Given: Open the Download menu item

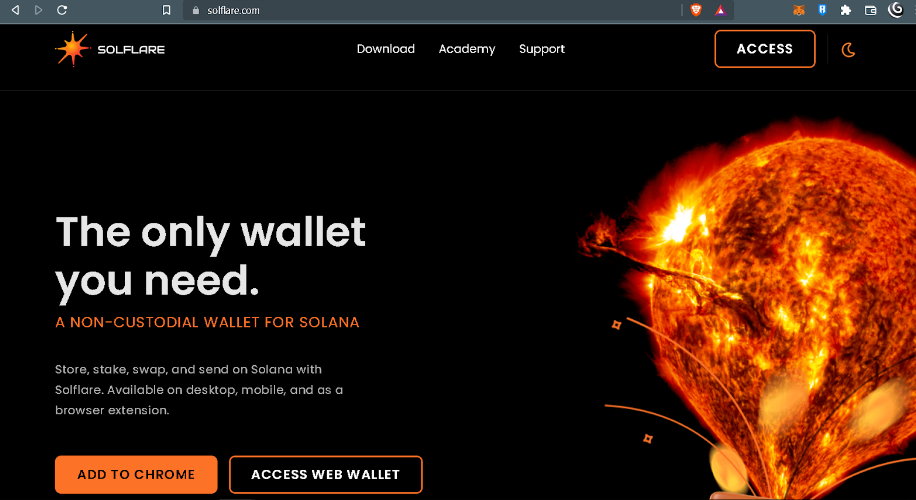Looking at the screenshot, I should click(x=386, y=49).
